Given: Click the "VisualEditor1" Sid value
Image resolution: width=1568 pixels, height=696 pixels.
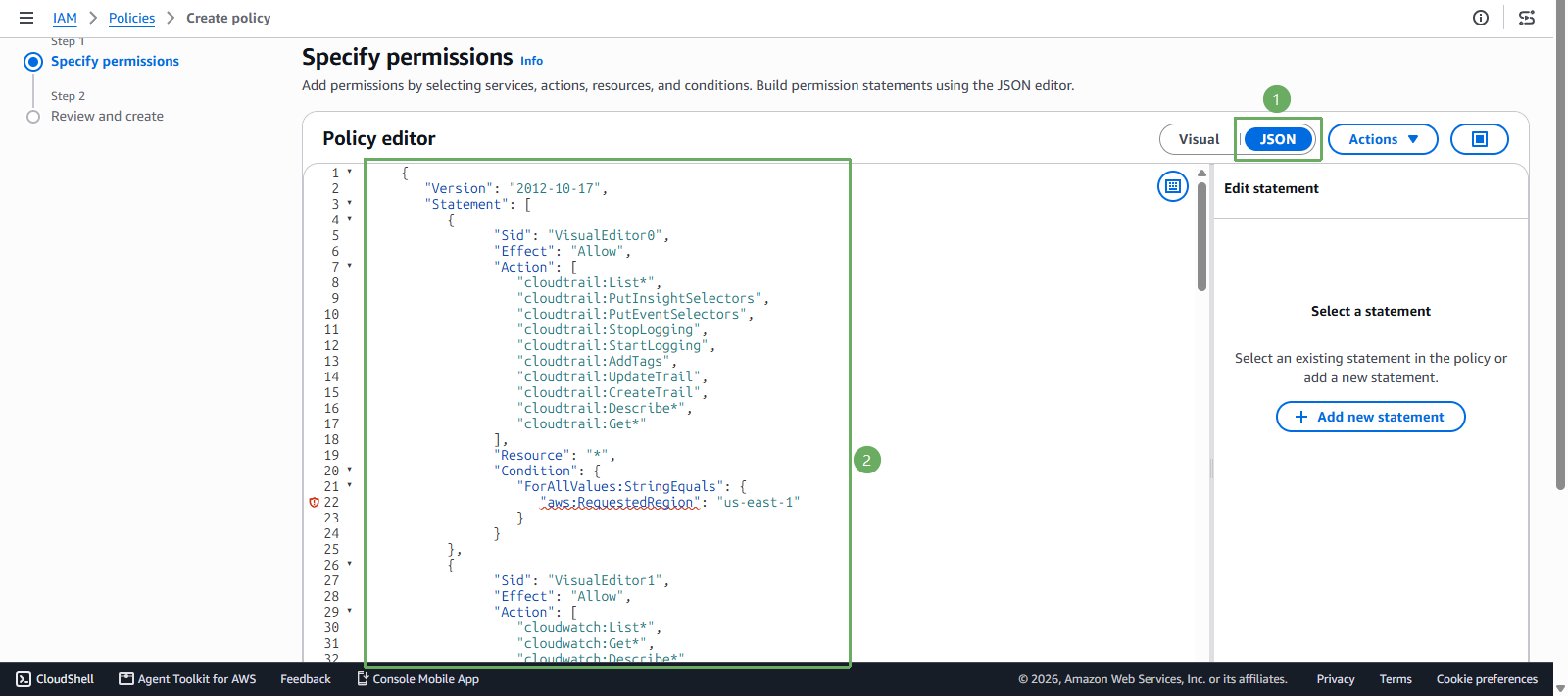Looking at the screenshot, I should click(608, 580).
